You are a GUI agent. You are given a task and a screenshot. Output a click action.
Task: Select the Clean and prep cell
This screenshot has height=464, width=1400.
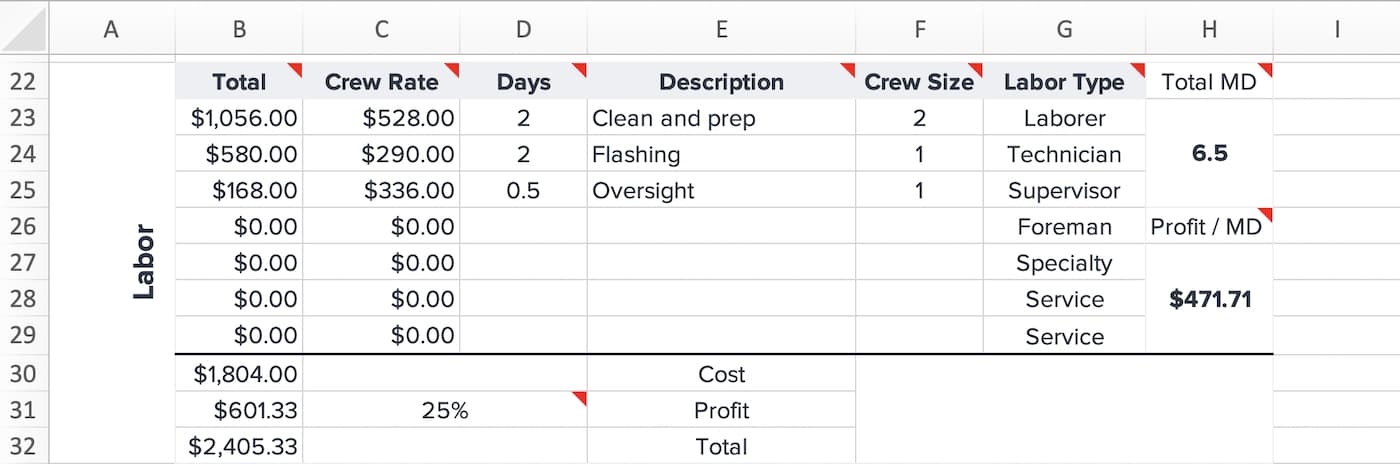click(x=721, y=118)
